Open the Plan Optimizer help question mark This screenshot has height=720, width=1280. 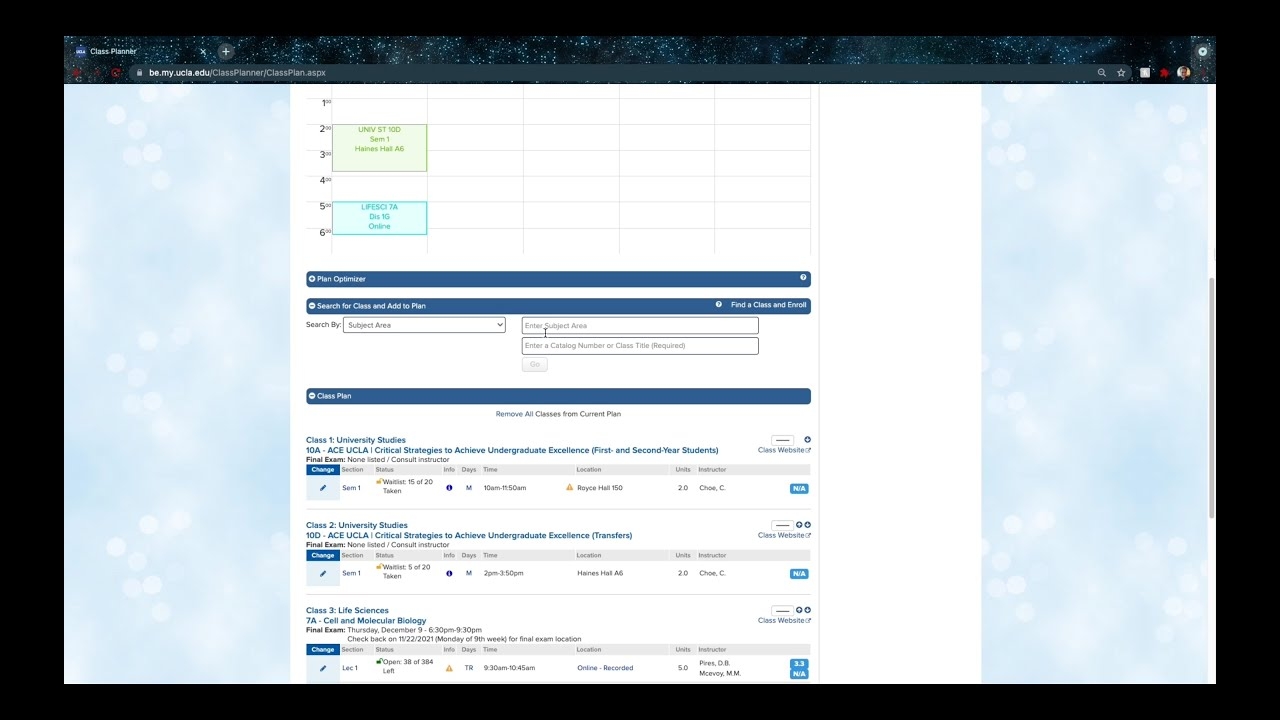click(x=803, y=278)
